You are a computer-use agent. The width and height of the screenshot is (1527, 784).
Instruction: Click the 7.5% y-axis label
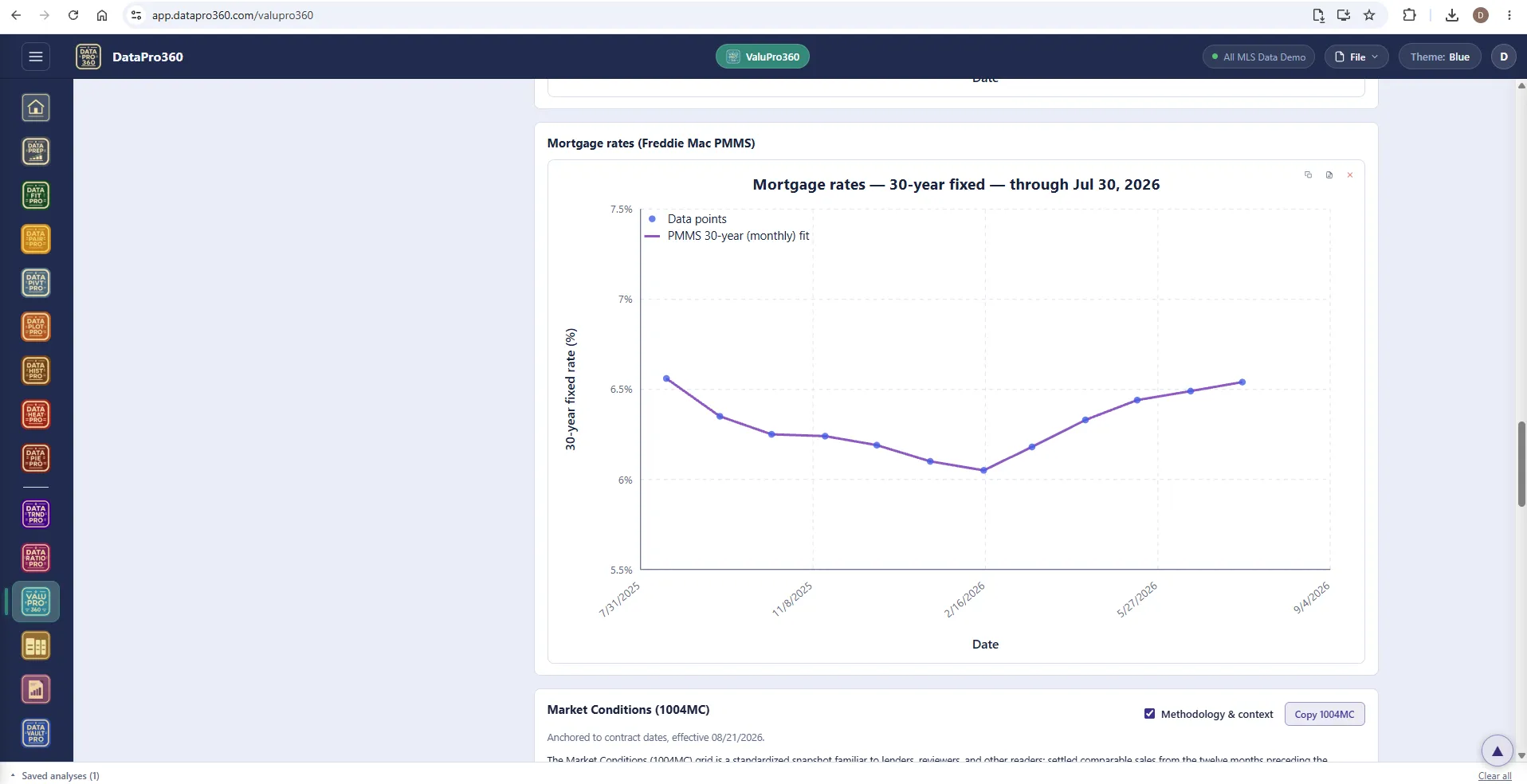tap(621, 210)
